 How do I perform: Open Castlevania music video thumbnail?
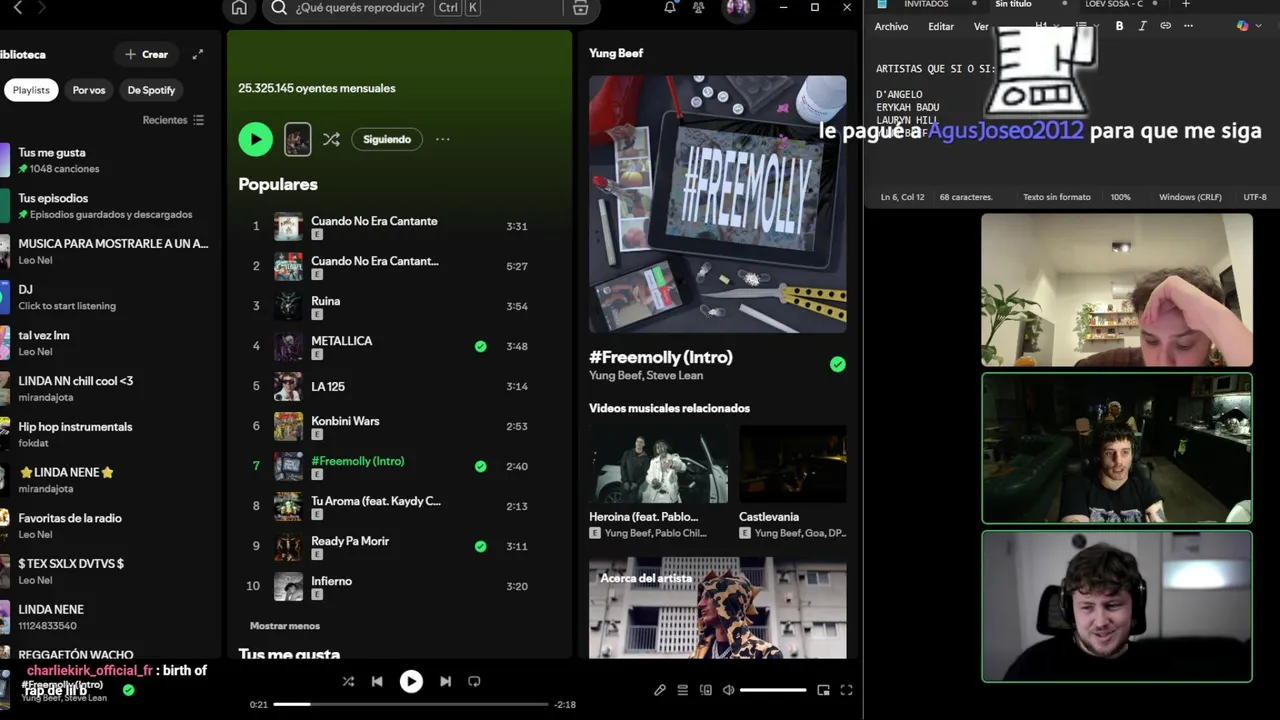(792, 465)
